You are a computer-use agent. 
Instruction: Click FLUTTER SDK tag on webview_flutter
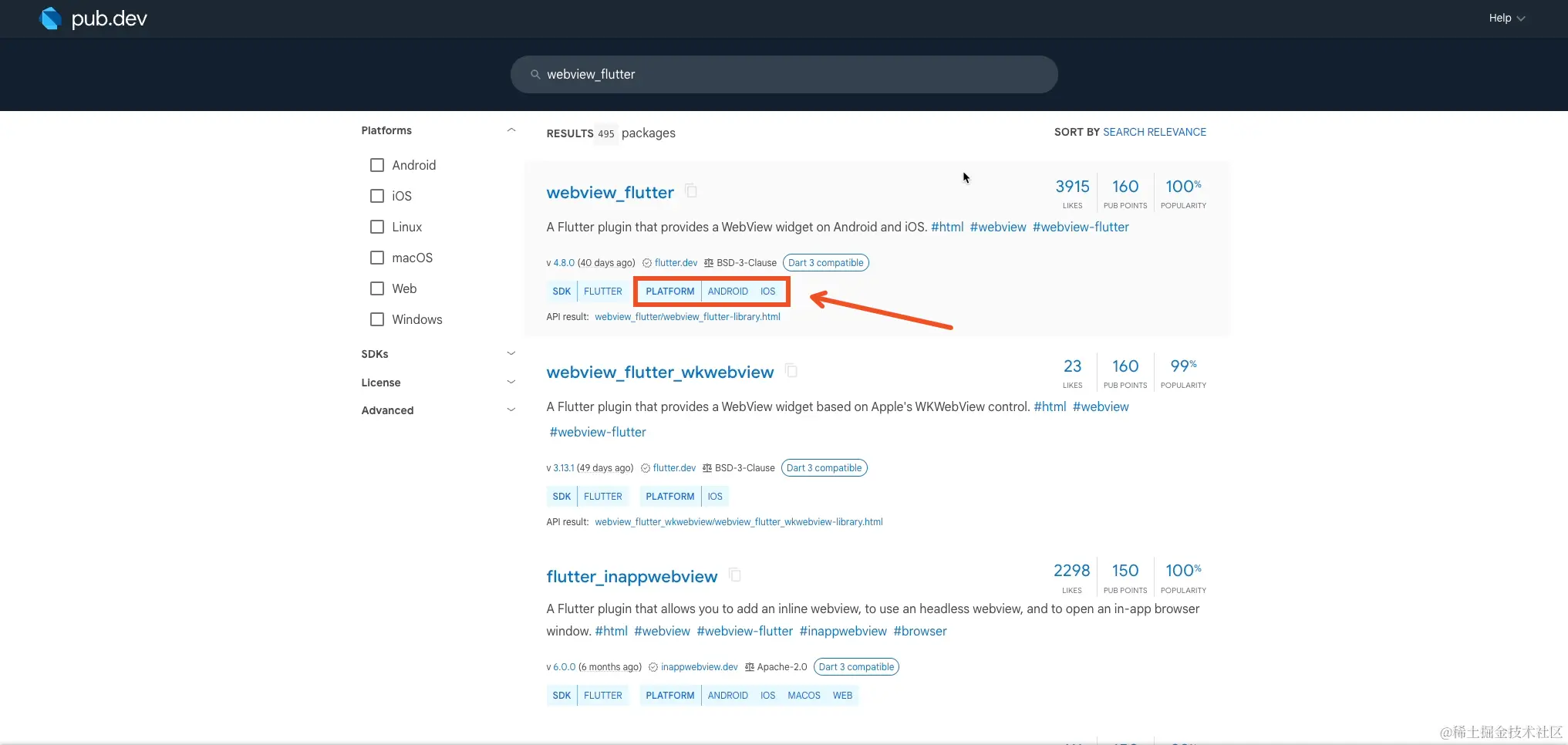pos(602,292)
